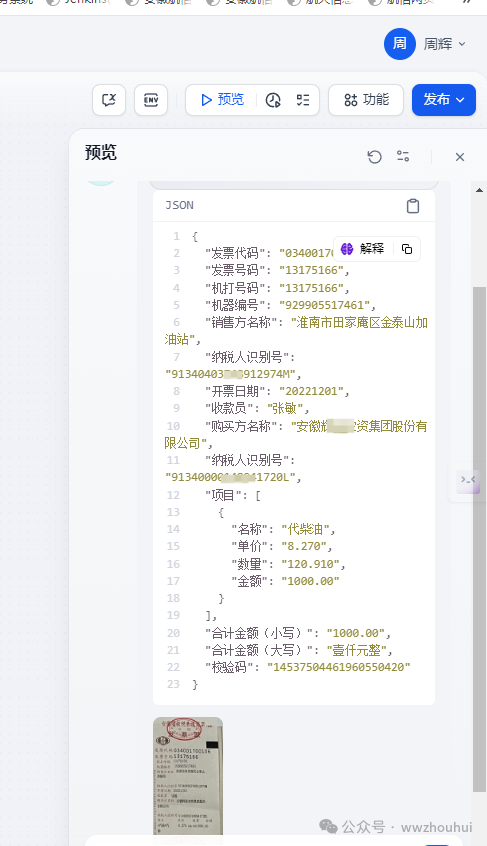Click the user avatar 周
Viewport: 487px width, 846px height.
[x=400, y=44]
